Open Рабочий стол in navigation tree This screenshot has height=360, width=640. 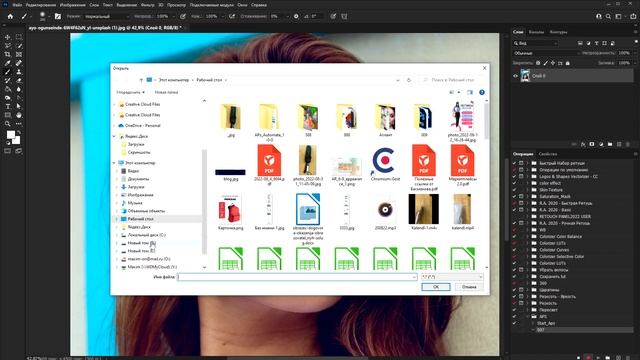140,219
